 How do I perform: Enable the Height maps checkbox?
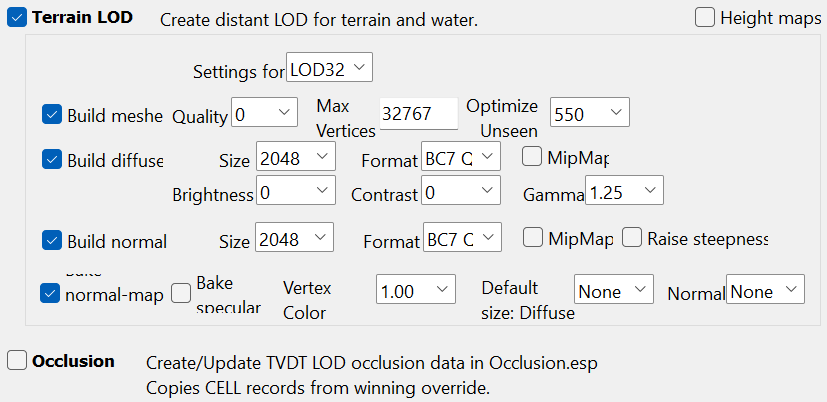(x=705, y=18)
